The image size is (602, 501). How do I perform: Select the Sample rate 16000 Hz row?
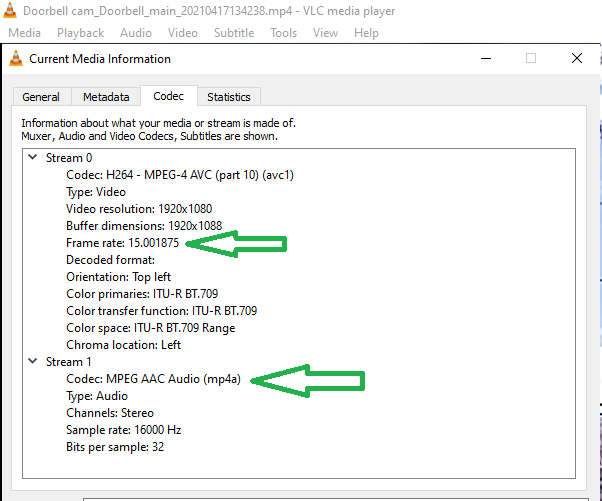coord(124,430)
